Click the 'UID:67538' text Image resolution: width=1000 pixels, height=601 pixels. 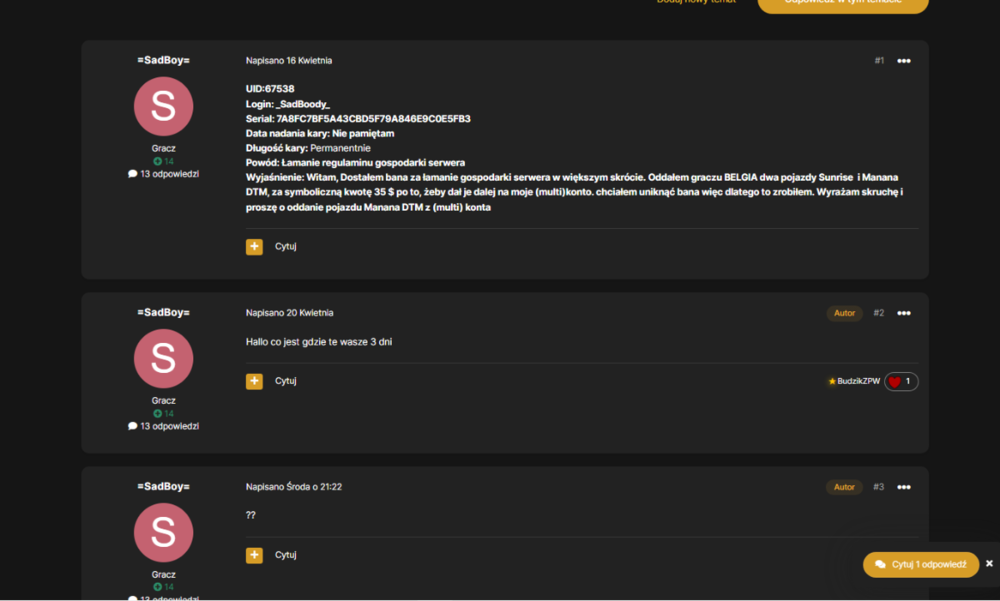[x=270, y=89]
